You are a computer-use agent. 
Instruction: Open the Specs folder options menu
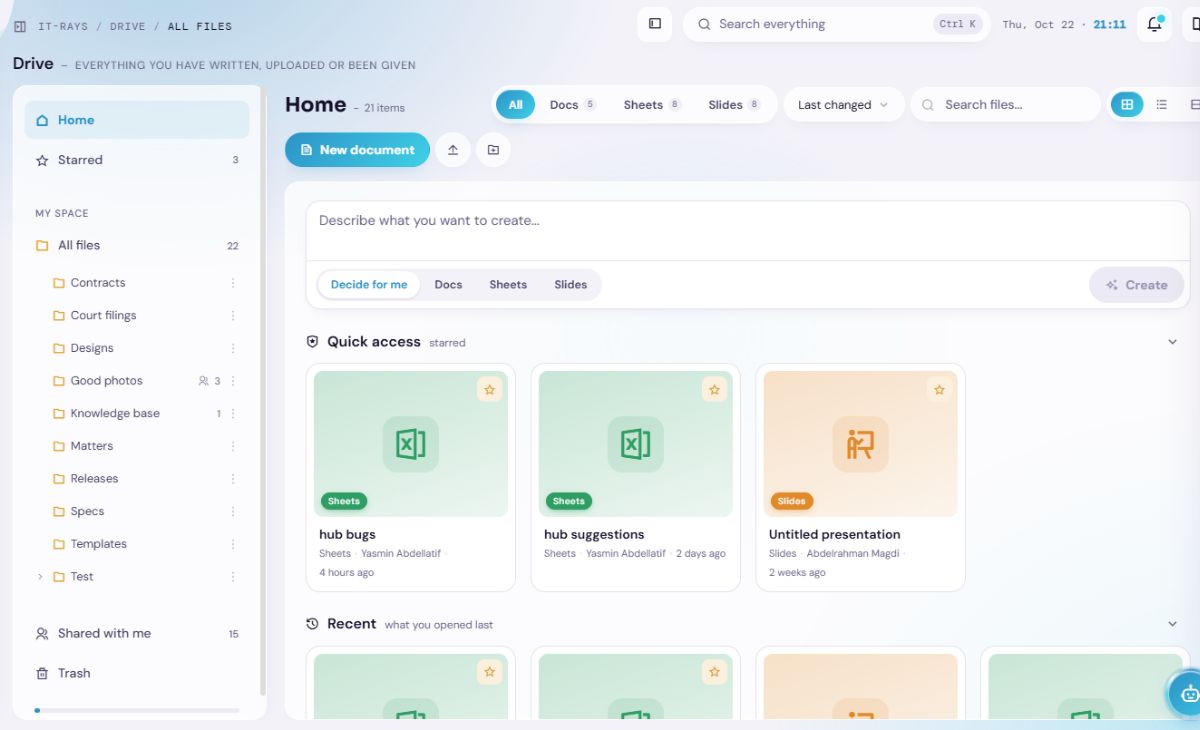[x=233, y=512]
